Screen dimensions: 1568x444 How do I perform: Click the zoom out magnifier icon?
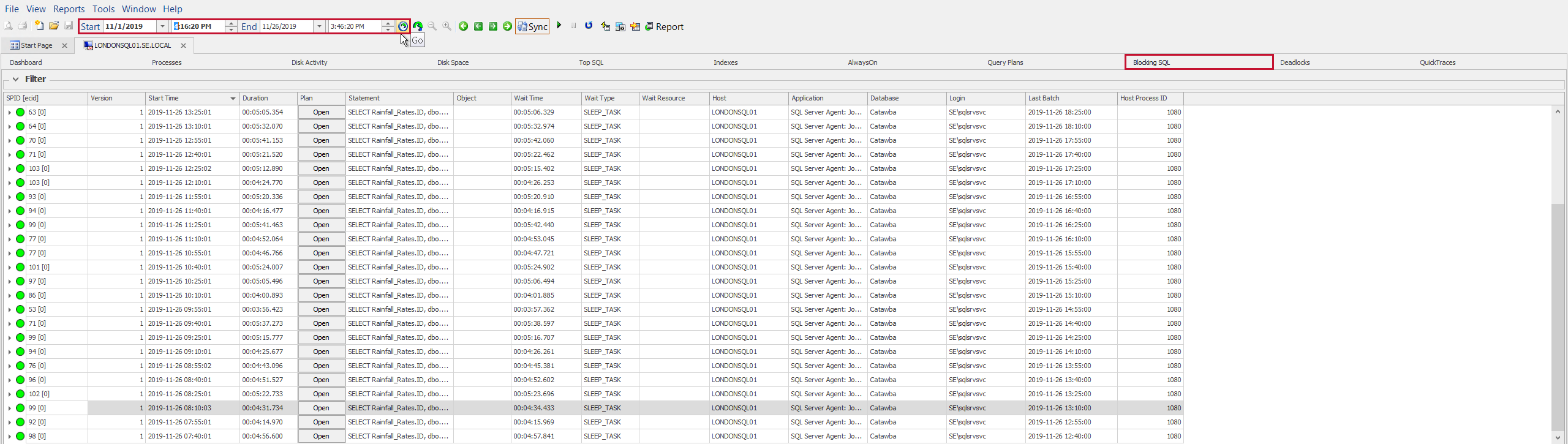pyautogui.click(x=432, y=26)
